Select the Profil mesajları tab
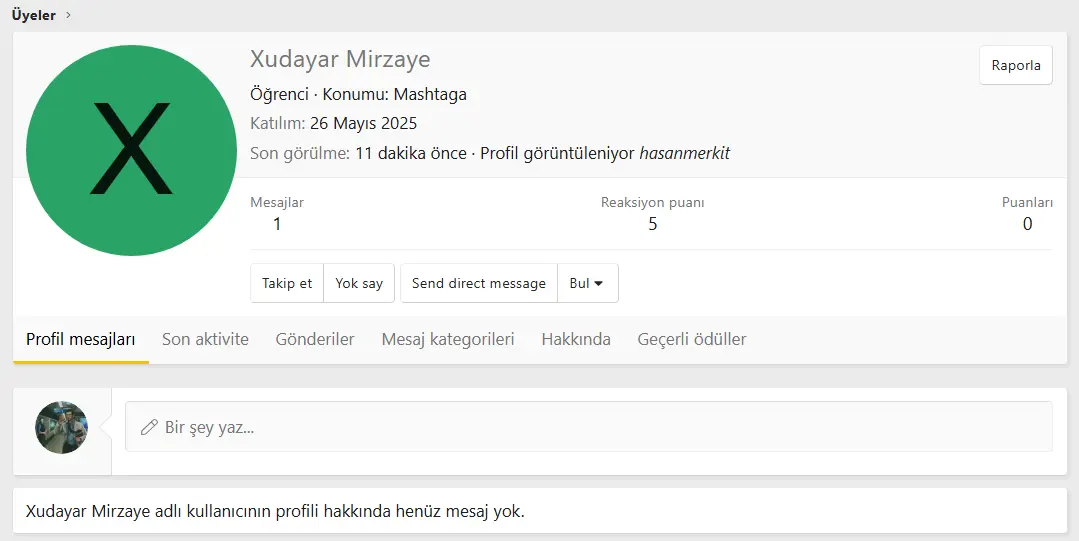Viewport: 1079px width, 541px height. tap(81, 339)
